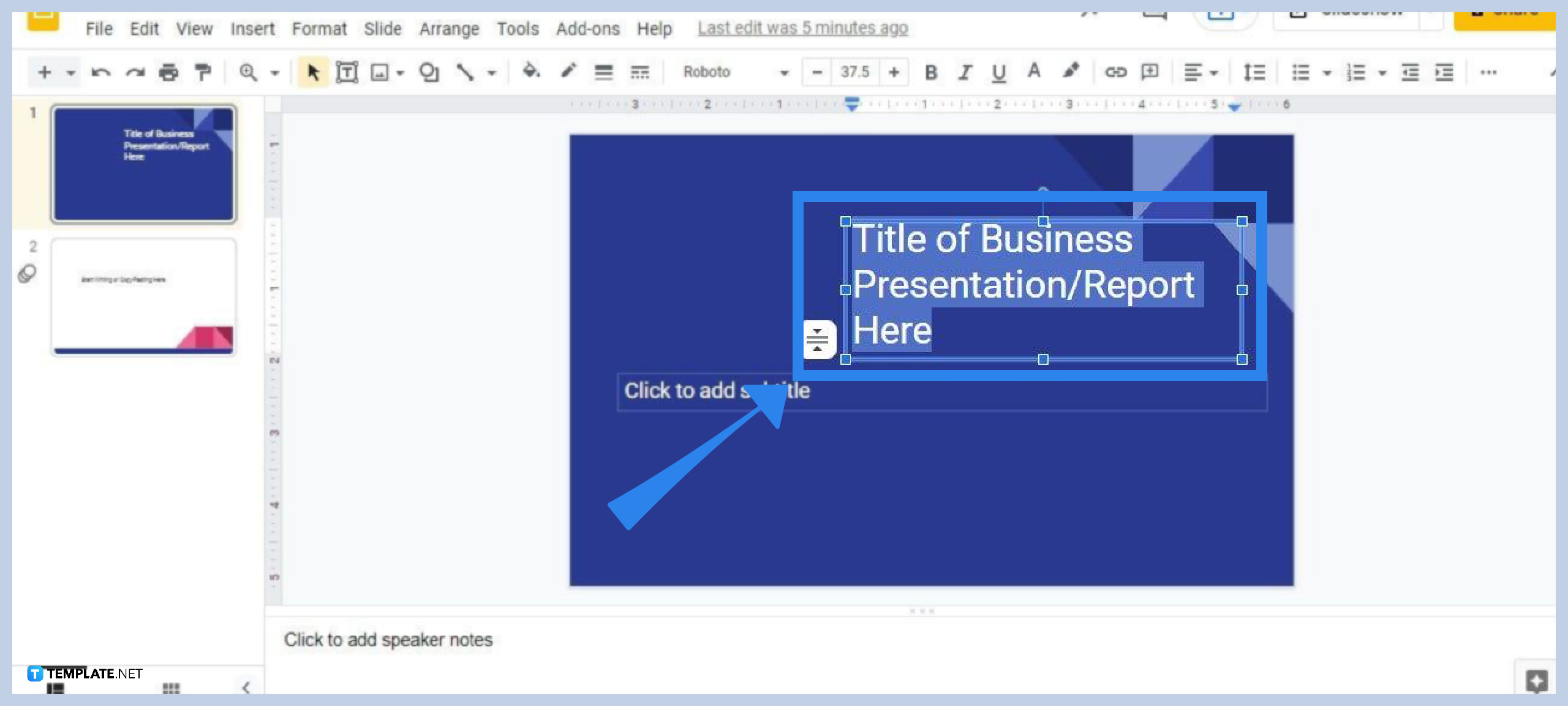The width and height of the screenshot is (1568, 706).
Task: Click the Highlight color icon
Action: (1070, 71)
